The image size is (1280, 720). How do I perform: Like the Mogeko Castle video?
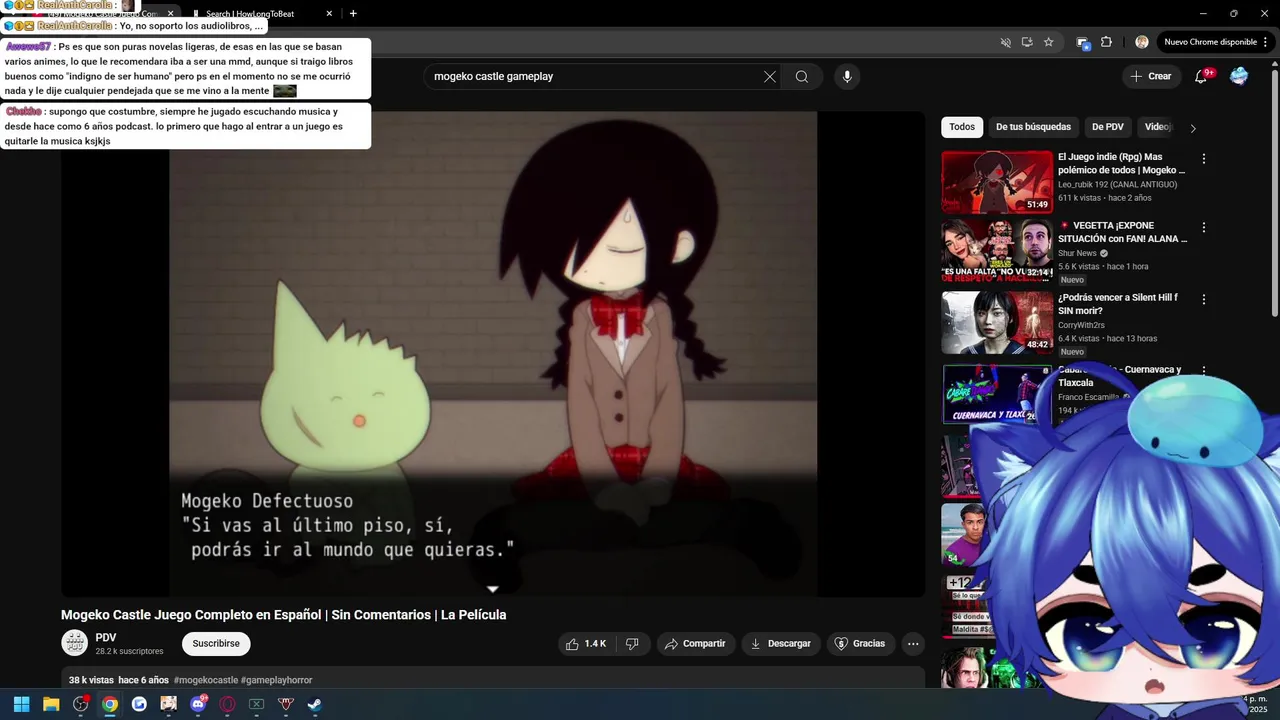(586, 644)
